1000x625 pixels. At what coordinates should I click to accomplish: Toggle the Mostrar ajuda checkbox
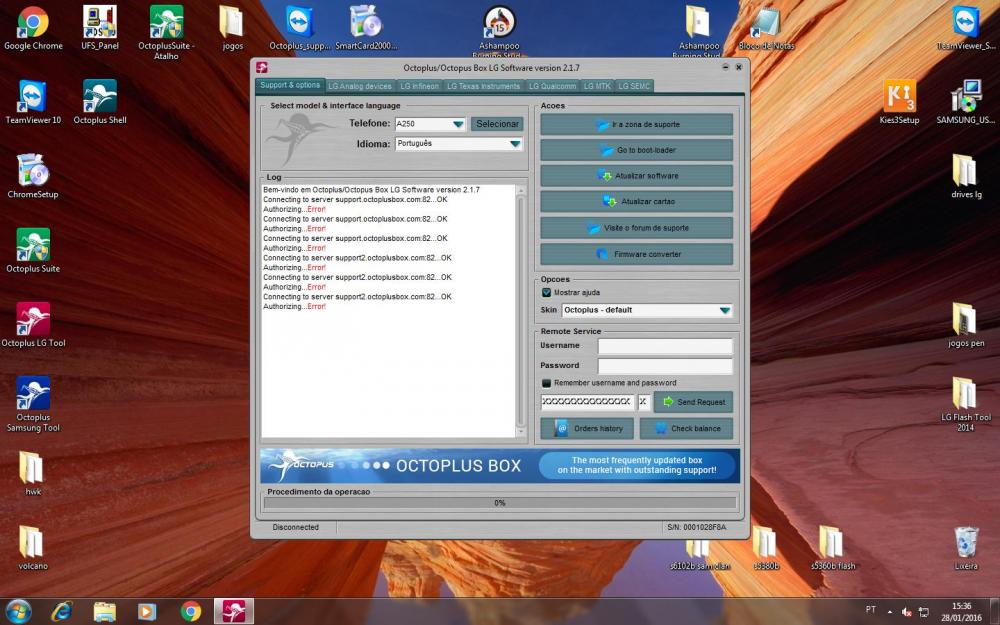[x=547, y=292]
